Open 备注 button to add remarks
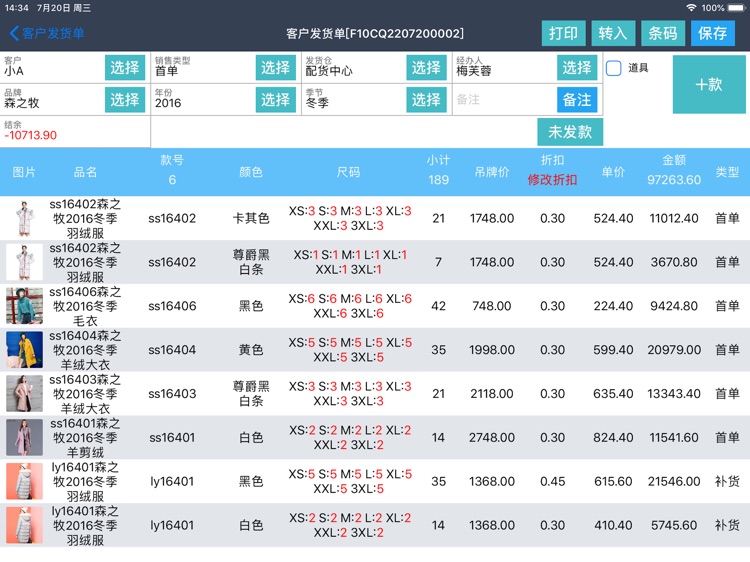This screenshot has height=562, width=750. click(x=577, y=99)
